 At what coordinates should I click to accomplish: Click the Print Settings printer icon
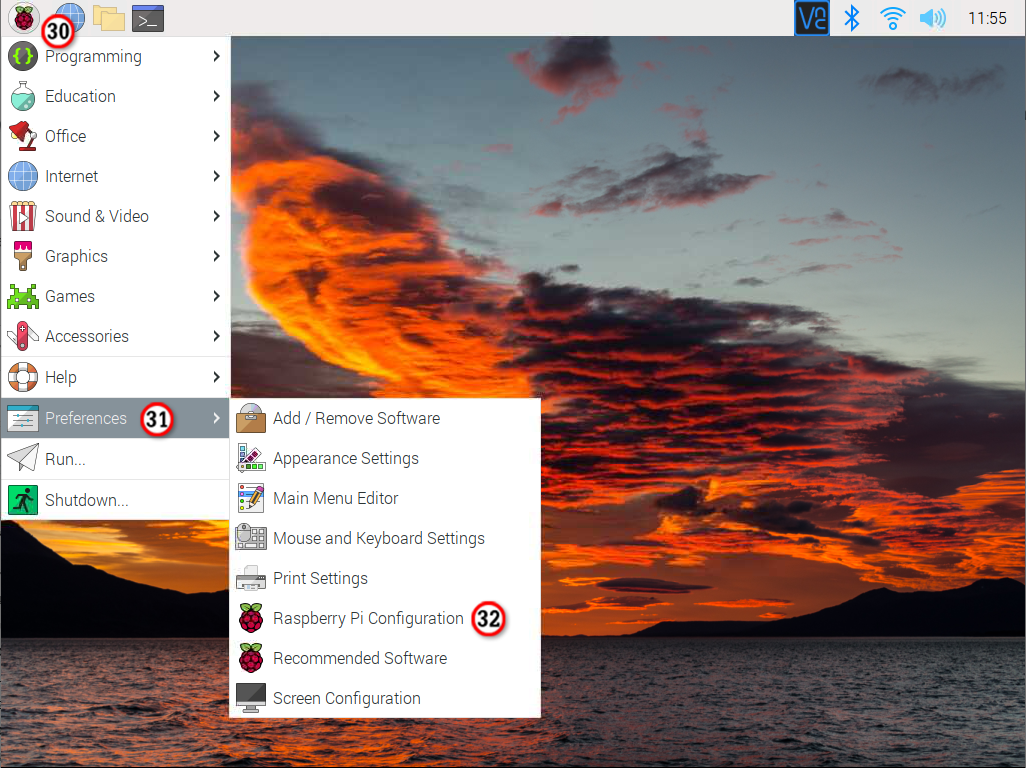[251, 578]
